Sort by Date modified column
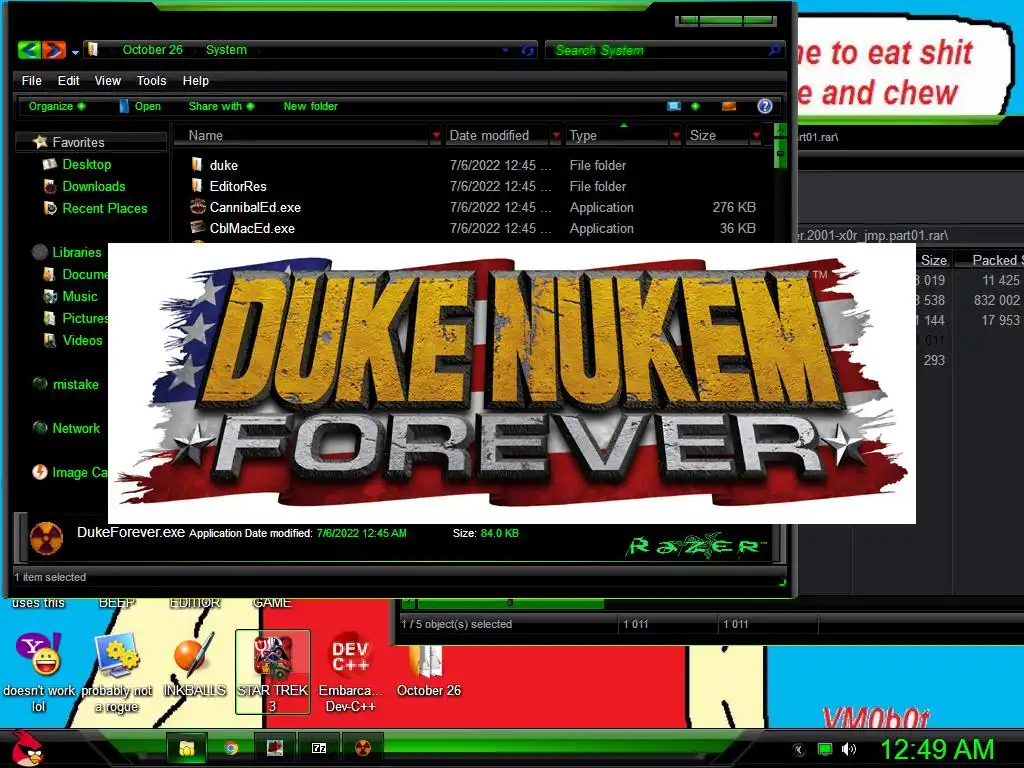This screenshot has width=1024, height=768. 496,135
